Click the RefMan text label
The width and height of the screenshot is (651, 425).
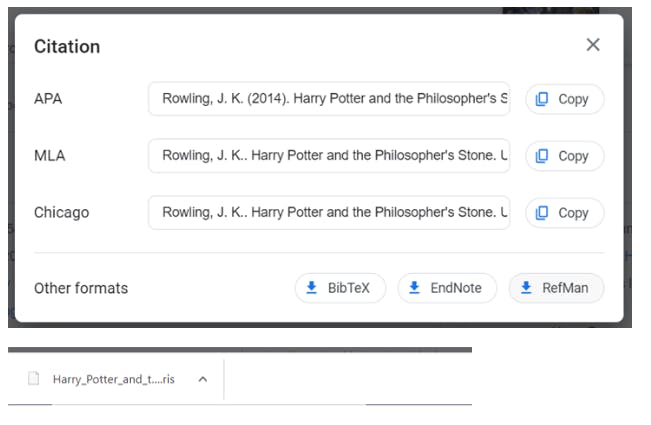point(565,288)
